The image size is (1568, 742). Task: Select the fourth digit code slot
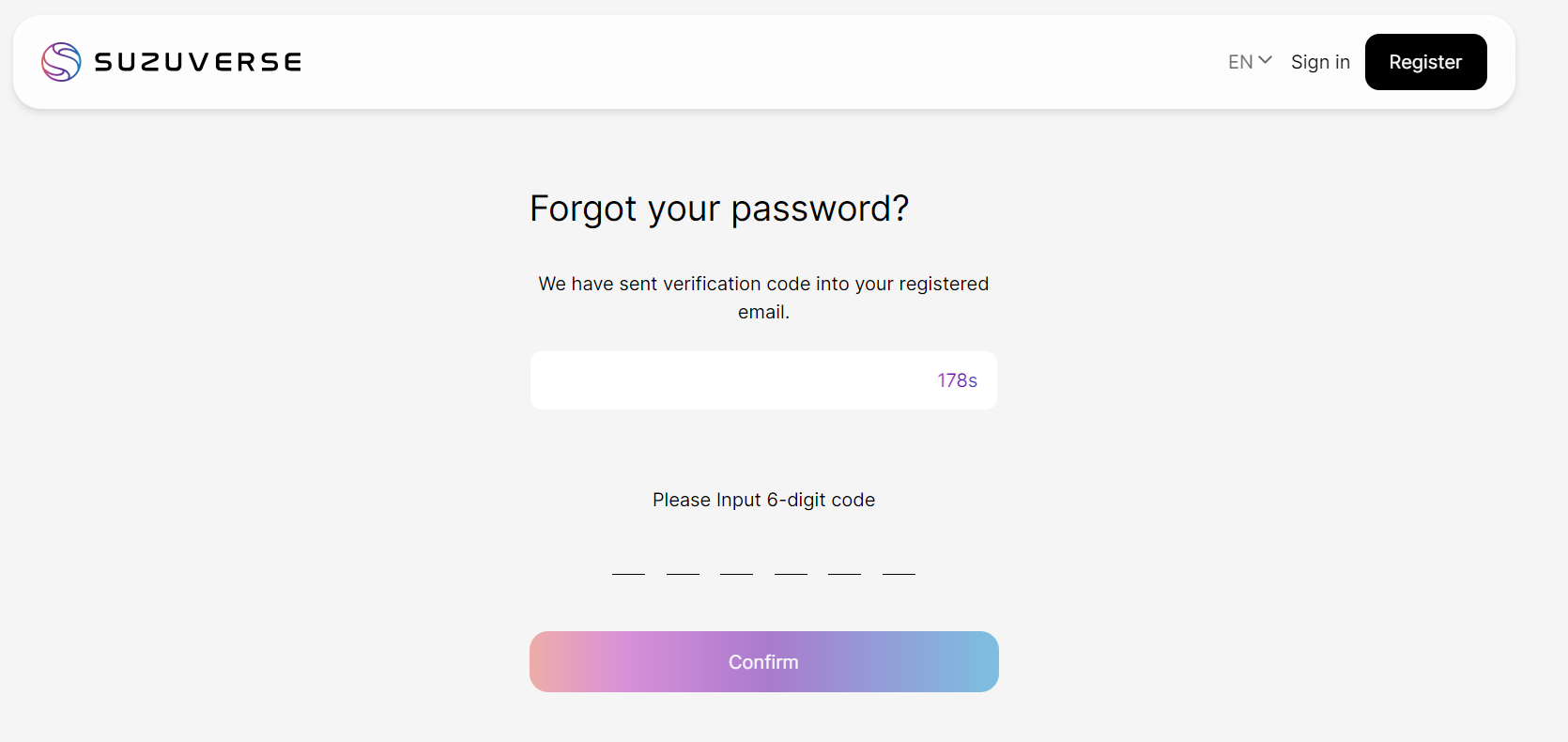click(x=790, y=568)
